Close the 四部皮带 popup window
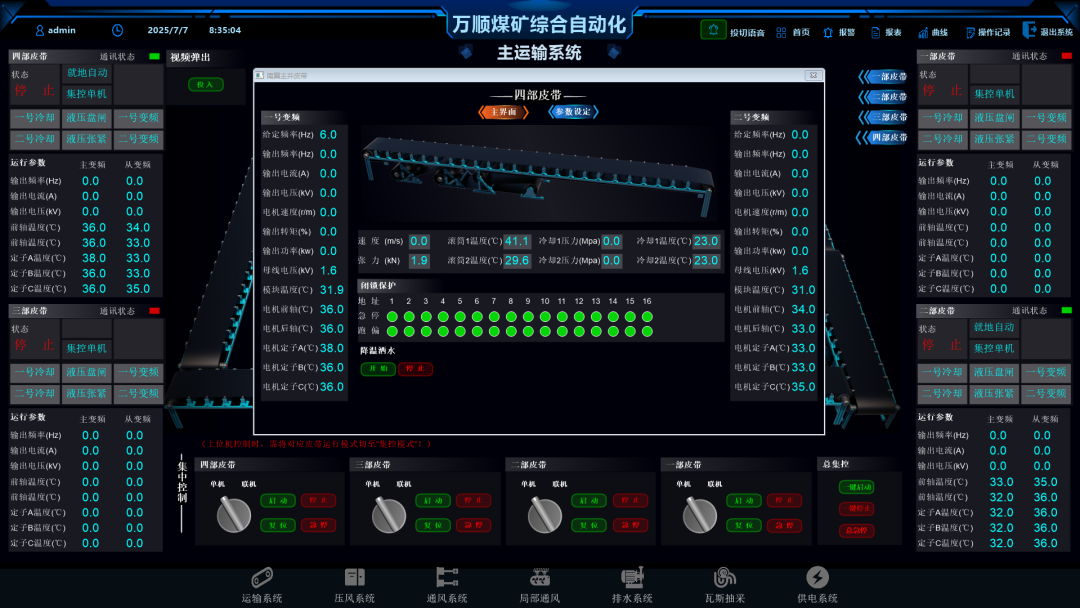This screenshot has height=608, width=1080. click(x=813, y=75)
